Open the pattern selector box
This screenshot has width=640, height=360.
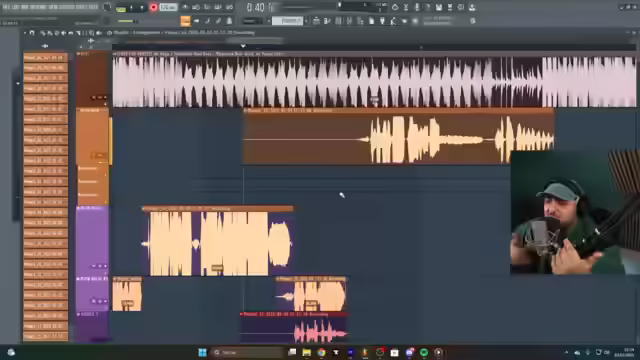pos(287,21)
